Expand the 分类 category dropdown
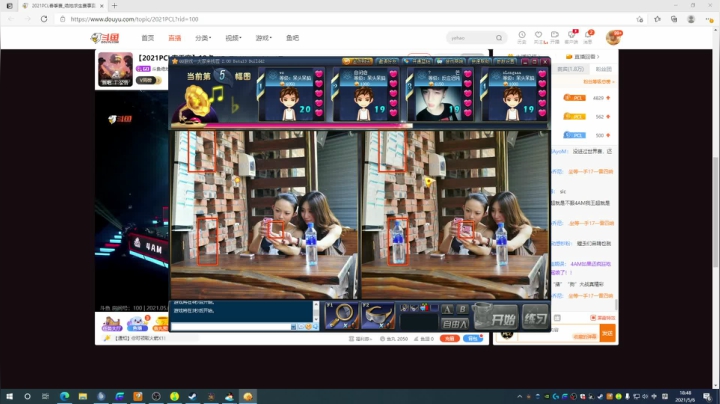 (x=203, y=38)
